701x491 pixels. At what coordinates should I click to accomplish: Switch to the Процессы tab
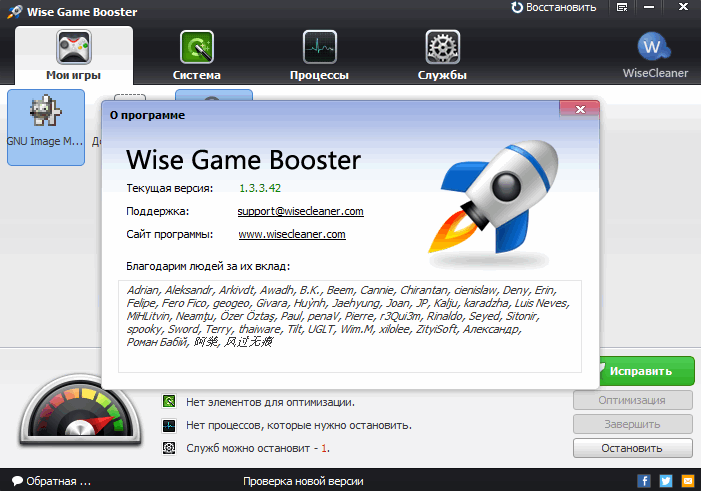tap(319, 55)
